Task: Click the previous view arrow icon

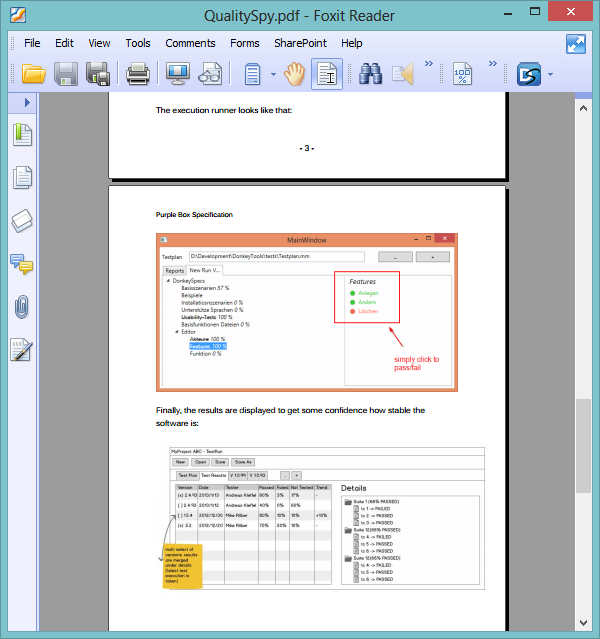Action: coord(403,74)
